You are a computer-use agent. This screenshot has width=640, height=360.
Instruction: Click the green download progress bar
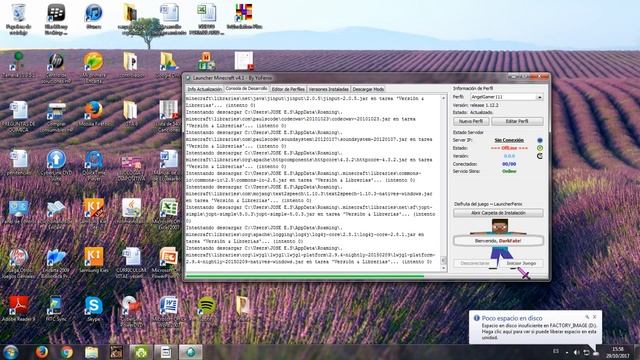click(x=304, y=276)
